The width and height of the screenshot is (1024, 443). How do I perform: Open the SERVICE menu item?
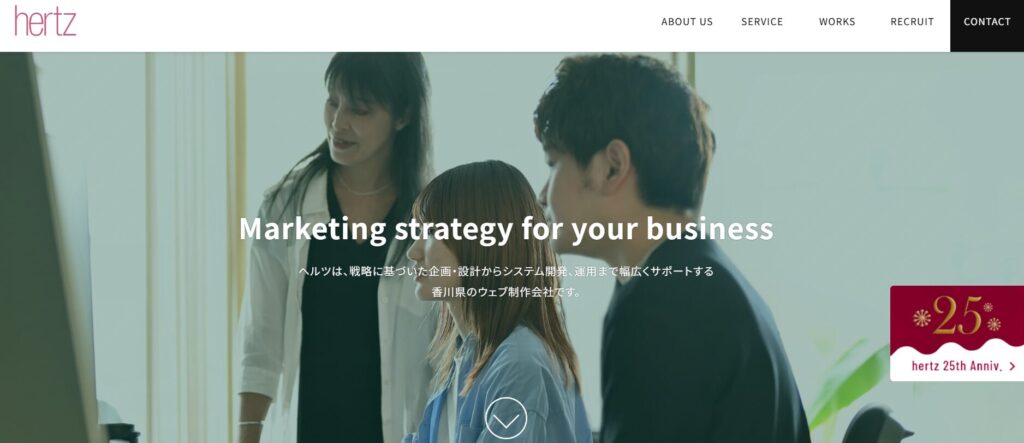[761, 22]
